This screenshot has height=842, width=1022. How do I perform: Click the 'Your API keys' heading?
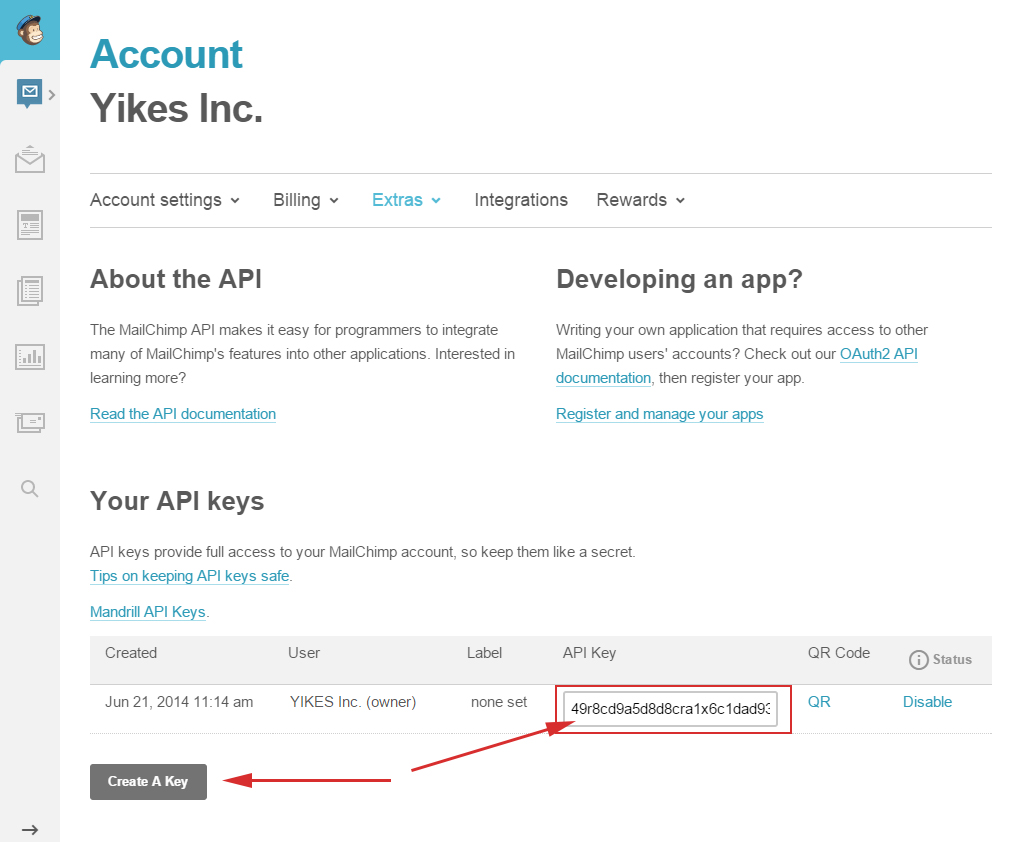coord(177,501)
